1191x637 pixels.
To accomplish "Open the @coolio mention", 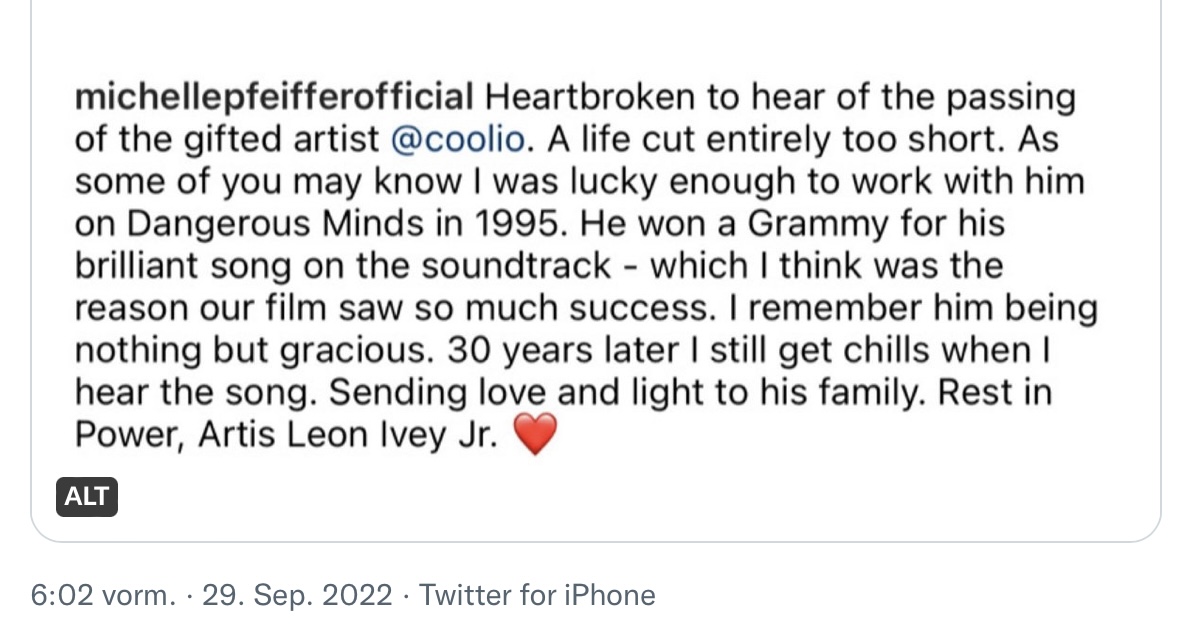I will coord(457,140).
